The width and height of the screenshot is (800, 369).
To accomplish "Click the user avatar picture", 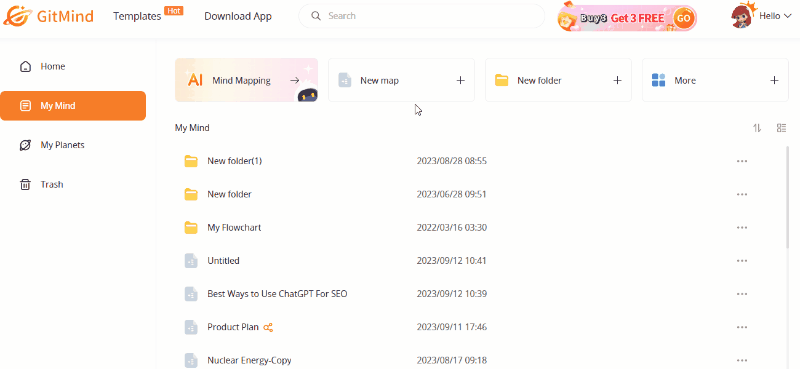I will pos(742,16).
